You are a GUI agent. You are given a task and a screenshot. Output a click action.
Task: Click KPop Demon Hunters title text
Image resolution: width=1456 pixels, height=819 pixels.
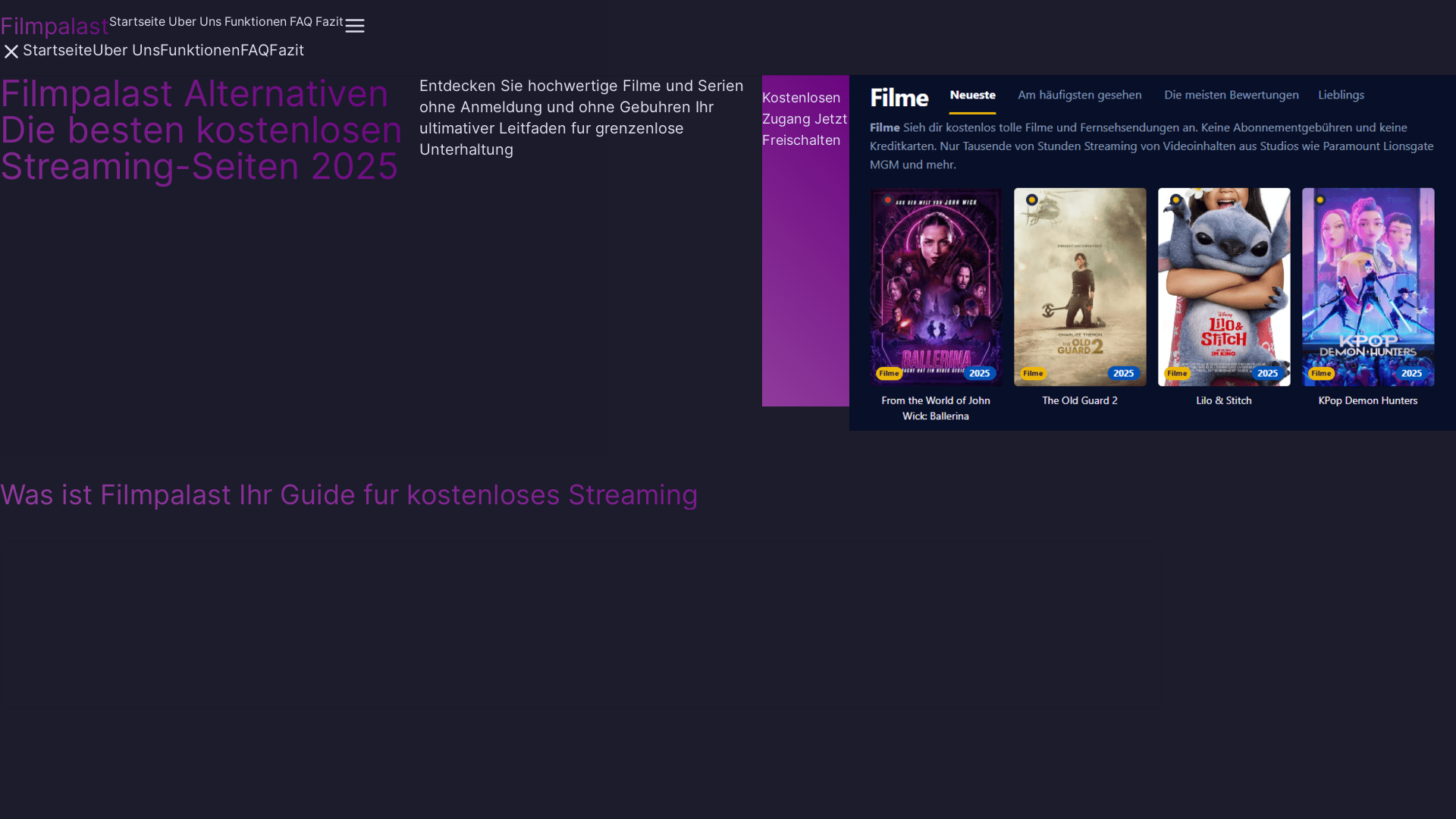click(x=1368, y=400)
